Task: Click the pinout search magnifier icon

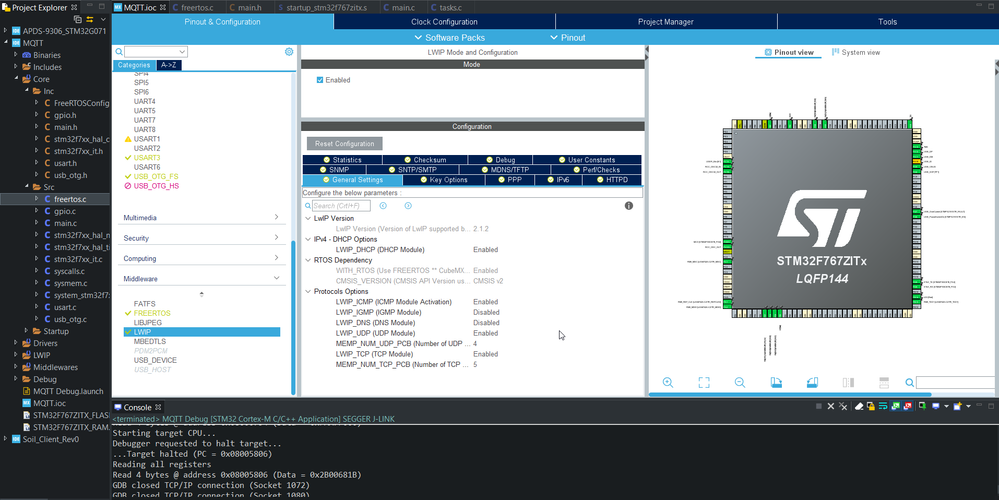Action: [x=910, y=382]
